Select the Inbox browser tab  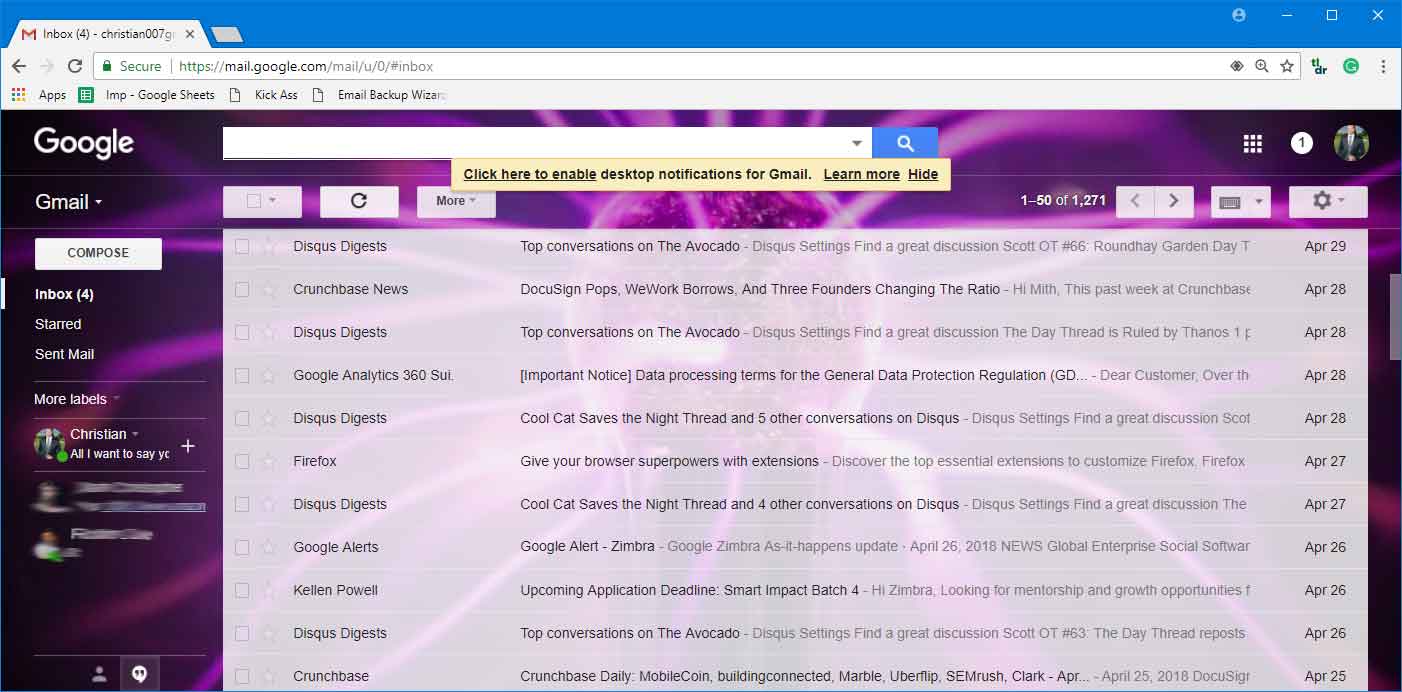tap(108, 34)
